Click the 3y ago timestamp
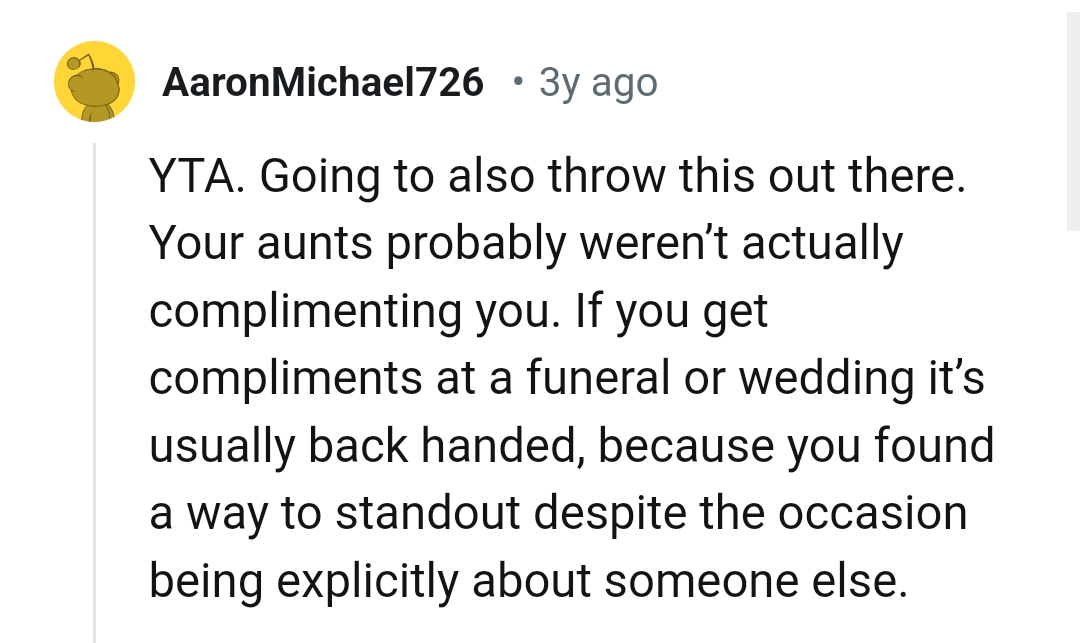Viewport: 1080px width, 643px height. 596,82
